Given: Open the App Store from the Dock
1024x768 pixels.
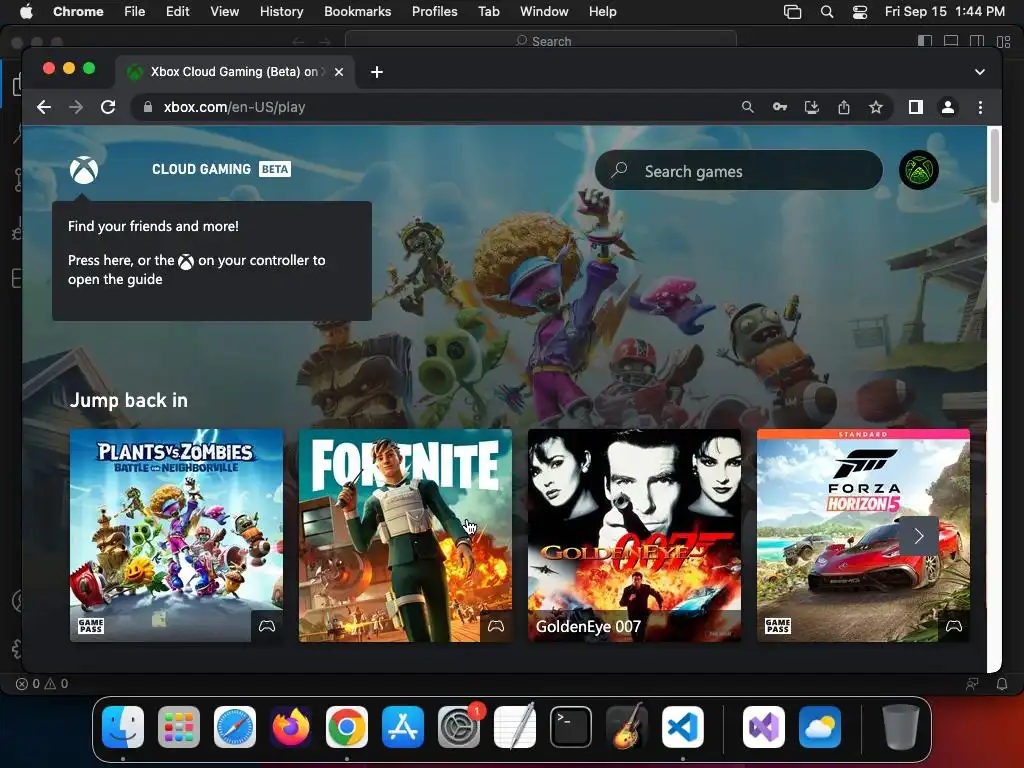Looking at the screenshot, I should 403,727.
